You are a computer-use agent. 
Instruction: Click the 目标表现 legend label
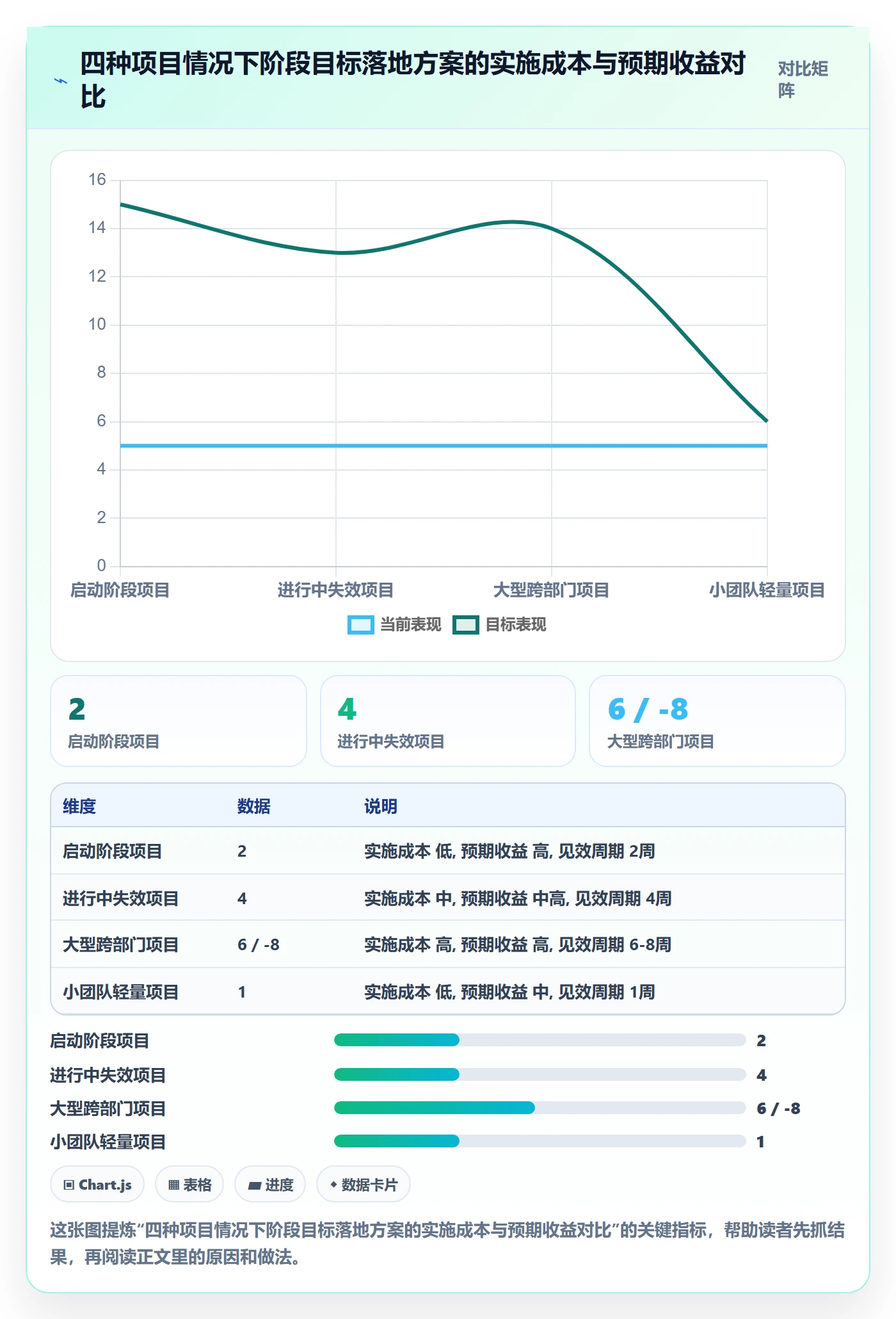click(x=515, y=625)
